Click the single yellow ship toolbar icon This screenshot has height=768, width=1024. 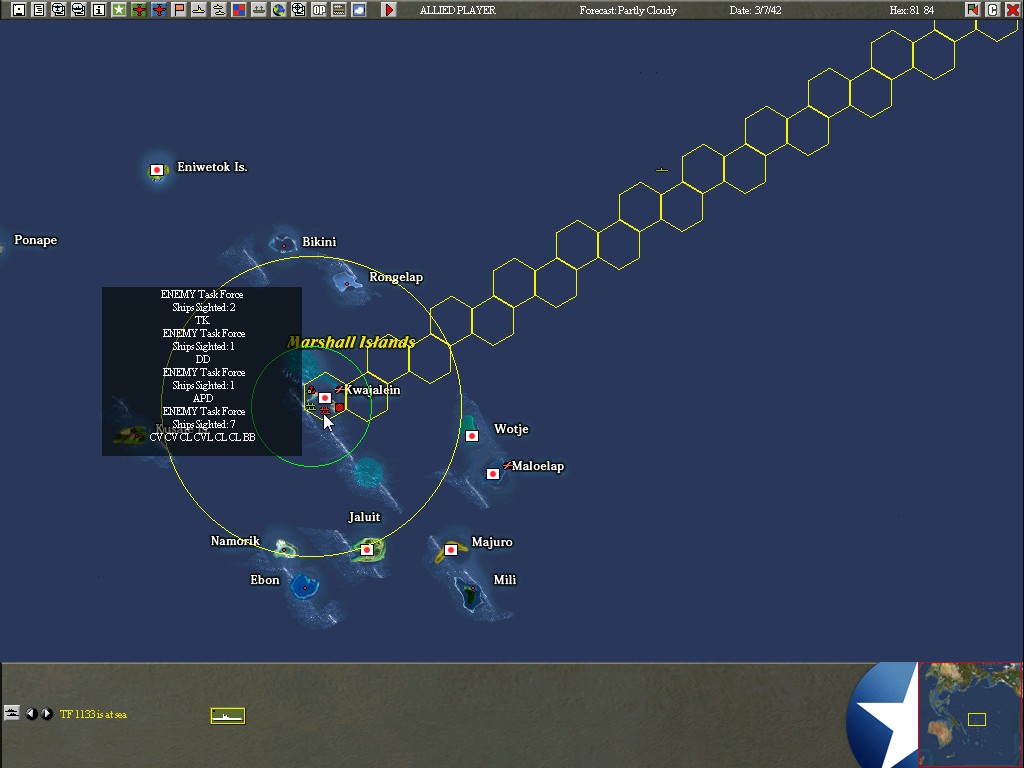pos(199,10)
